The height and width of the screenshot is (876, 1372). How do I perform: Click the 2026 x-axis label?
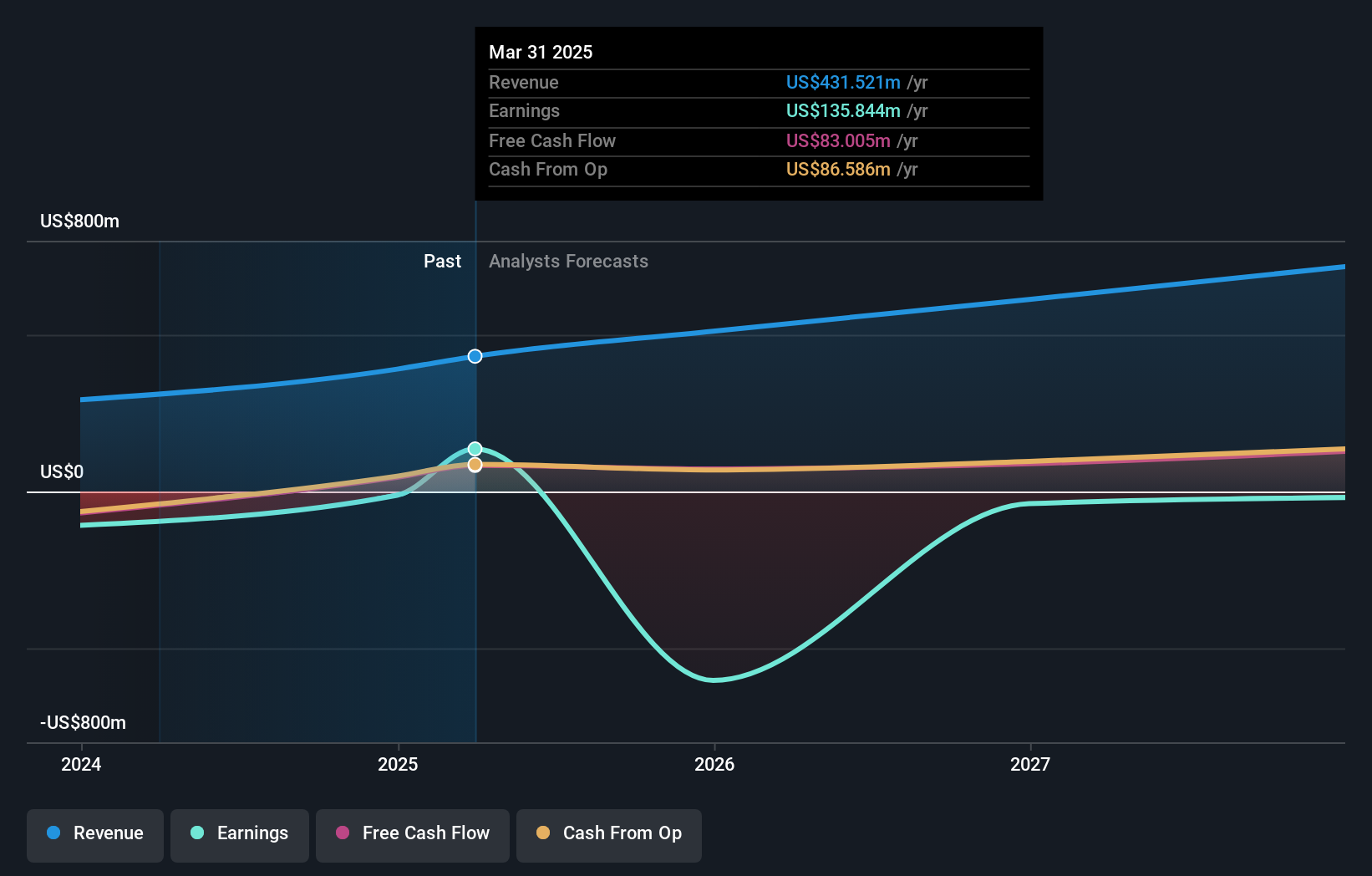(714, 764)
